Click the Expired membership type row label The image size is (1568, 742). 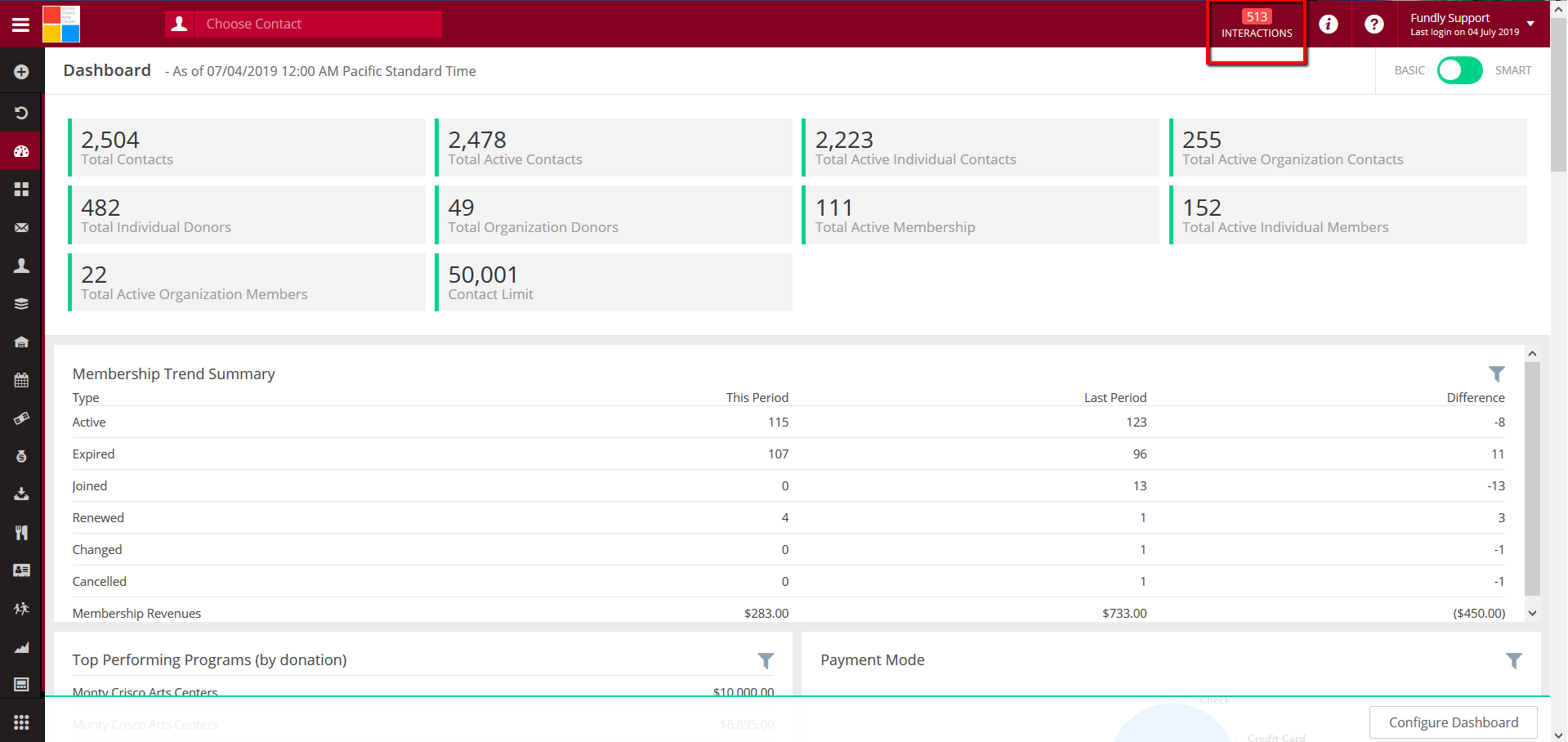coord(93,454)
